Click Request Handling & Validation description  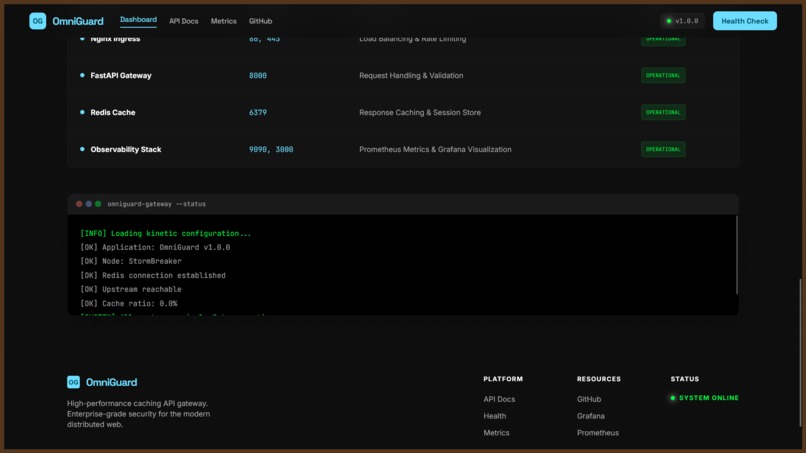point(411,76)
